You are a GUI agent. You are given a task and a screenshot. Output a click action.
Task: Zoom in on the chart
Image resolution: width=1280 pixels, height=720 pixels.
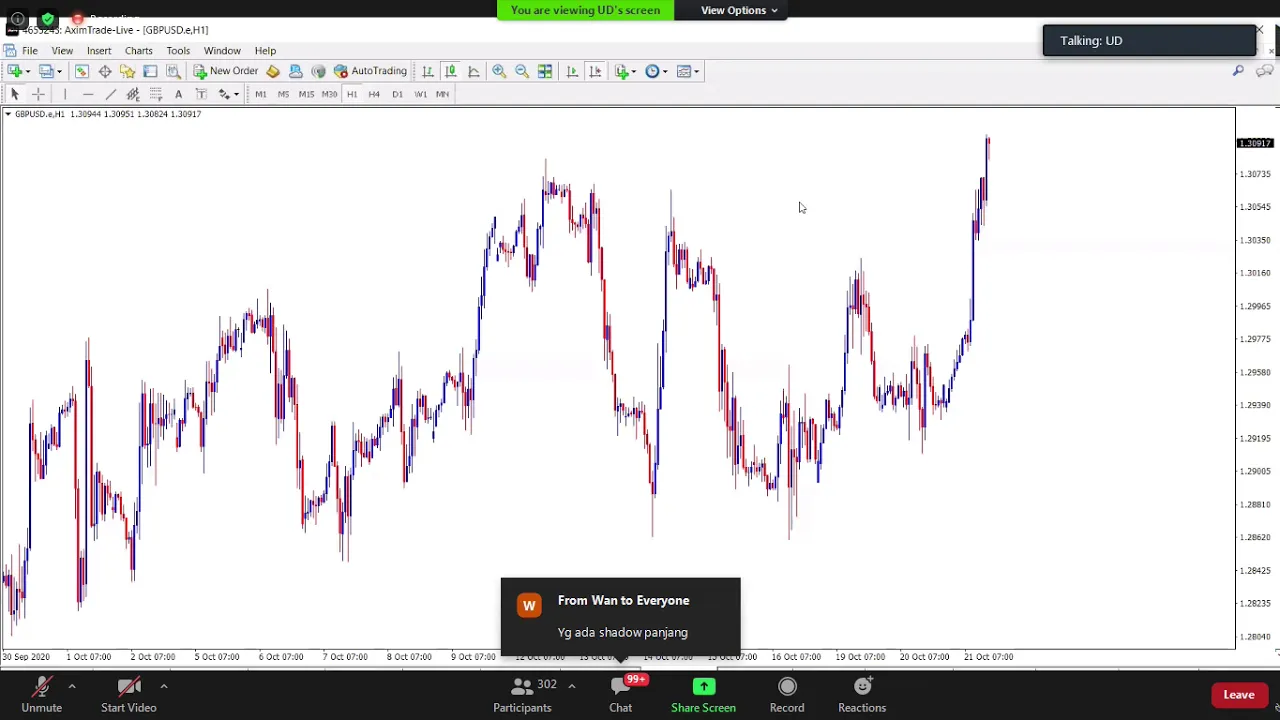pyautogui.click(x=499, y=71)
